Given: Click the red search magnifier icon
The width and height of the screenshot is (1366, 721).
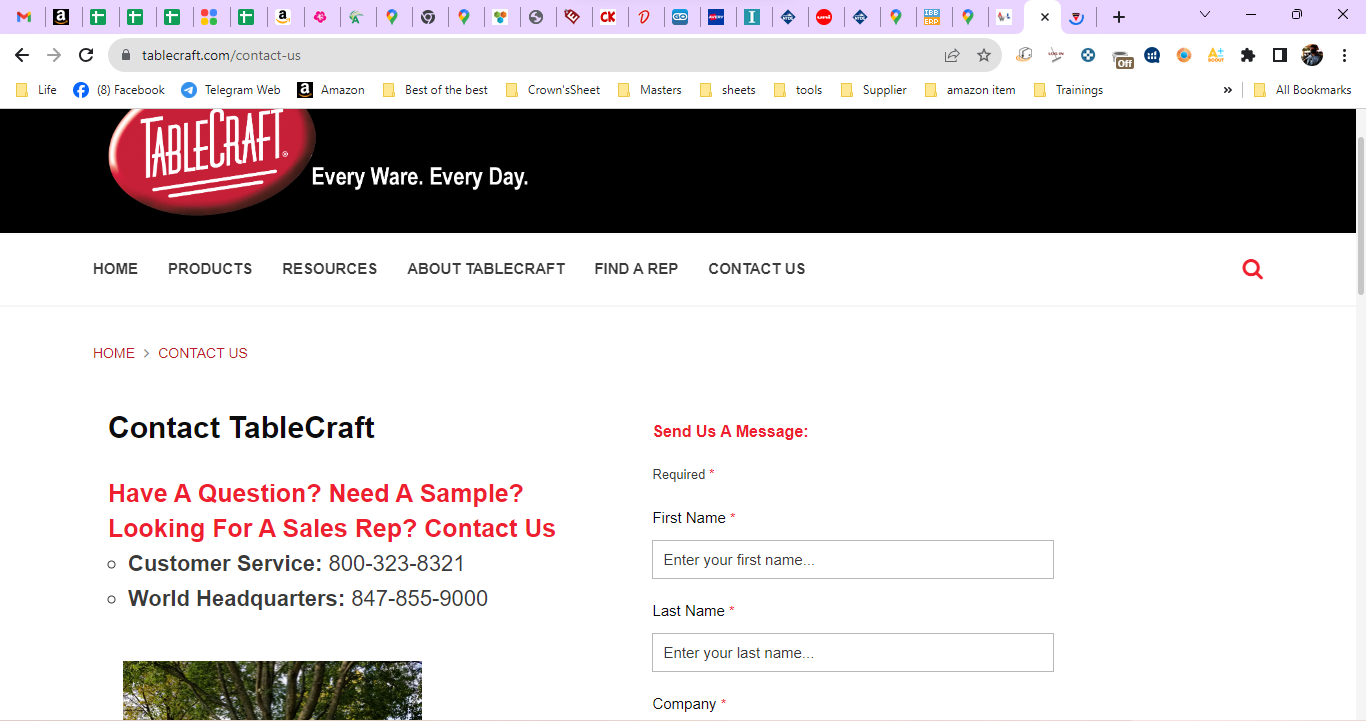Looking at the screenshot, I should [x=1252, y=269].
